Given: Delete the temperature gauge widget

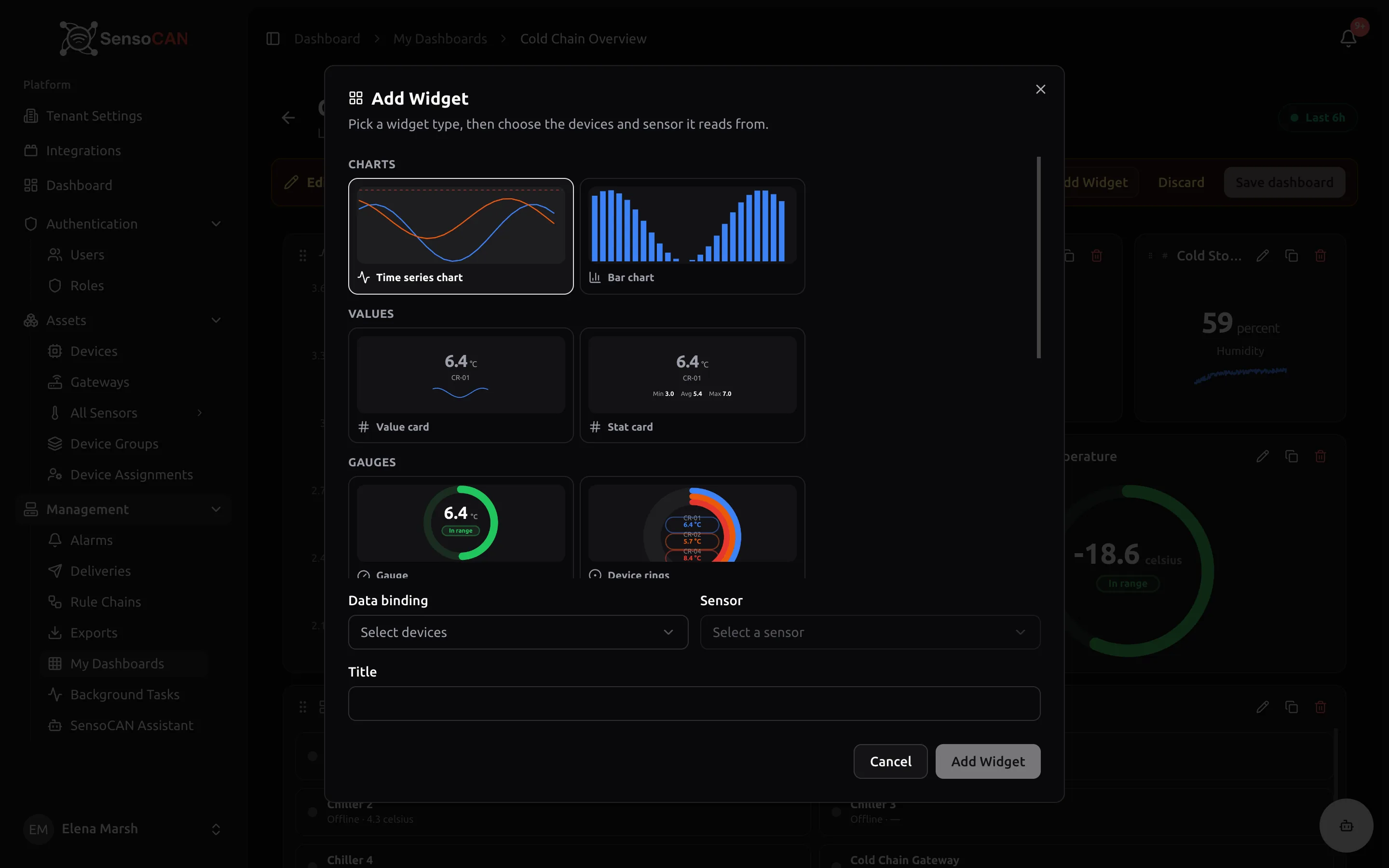Looking at the screenshot, I should pyautogui.click(x=1320, y=456).
